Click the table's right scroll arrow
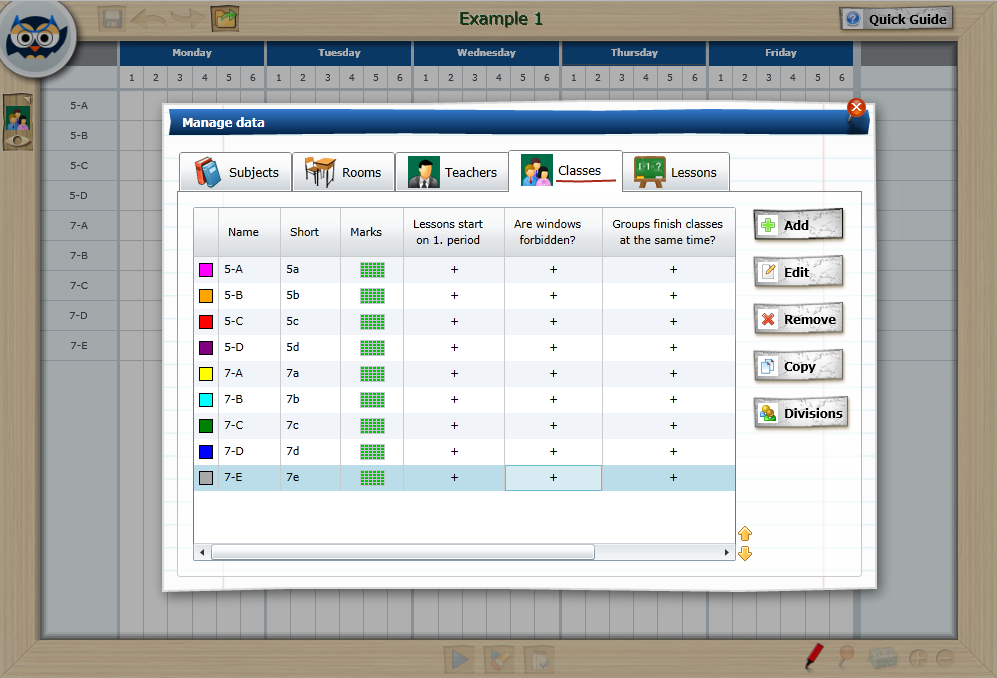 (727, 552)
